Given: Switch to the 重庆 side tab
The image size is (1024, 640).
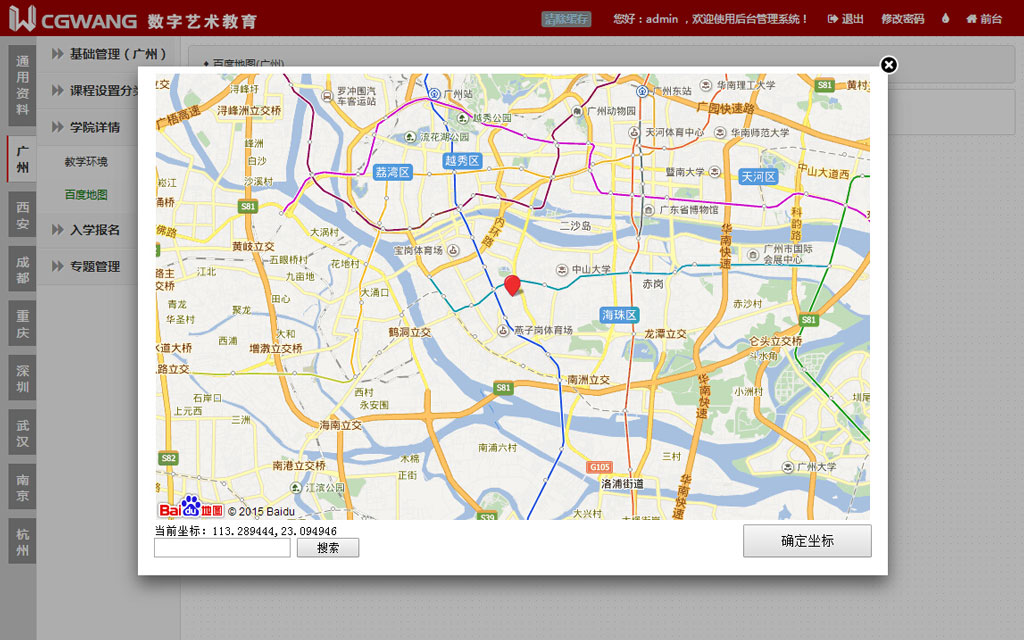Looking at the screenshot, I should 22,324.
